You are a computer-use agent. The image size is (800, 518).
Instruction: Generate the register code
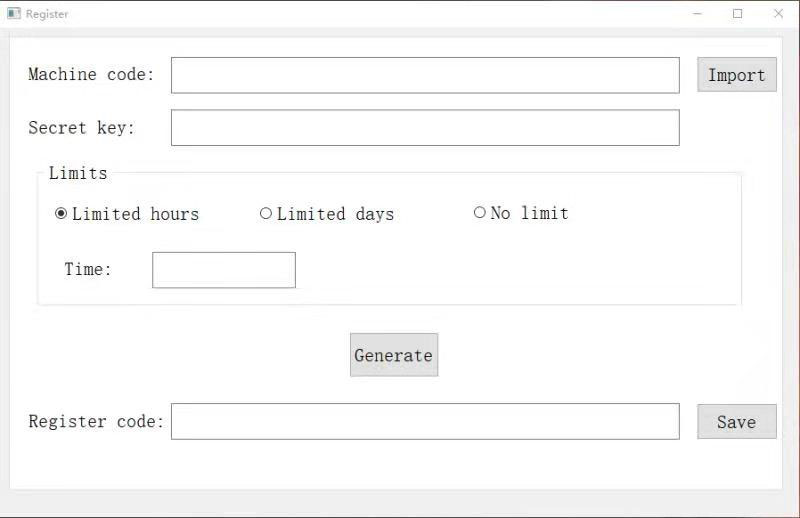tap(394, 355)
